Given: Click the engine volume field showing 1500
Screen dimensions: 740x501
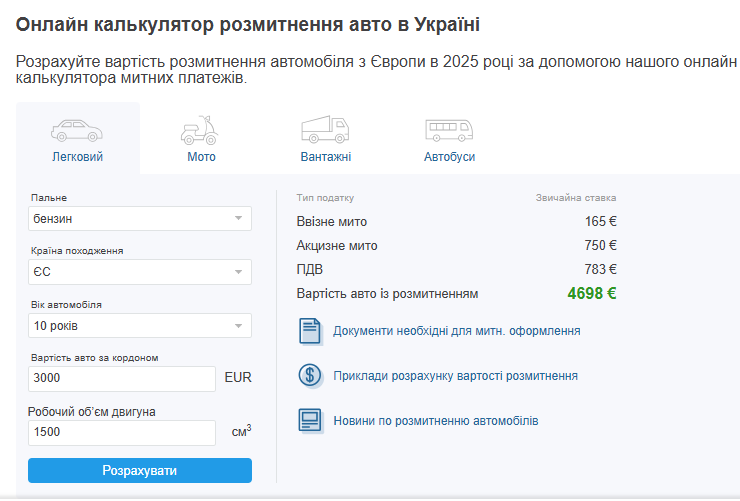Looking at the screenshot, I should click(121, 433).
